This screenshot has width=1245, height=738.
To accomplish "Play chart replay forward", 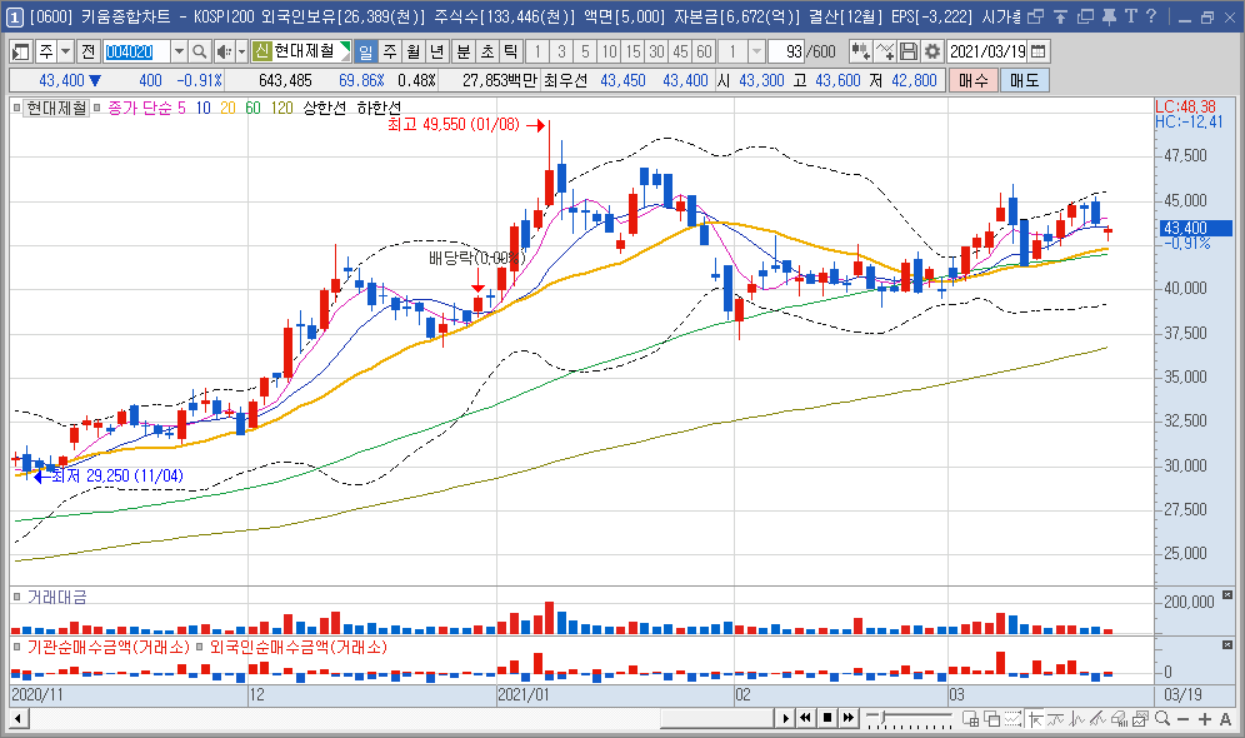I will point(786,718).
